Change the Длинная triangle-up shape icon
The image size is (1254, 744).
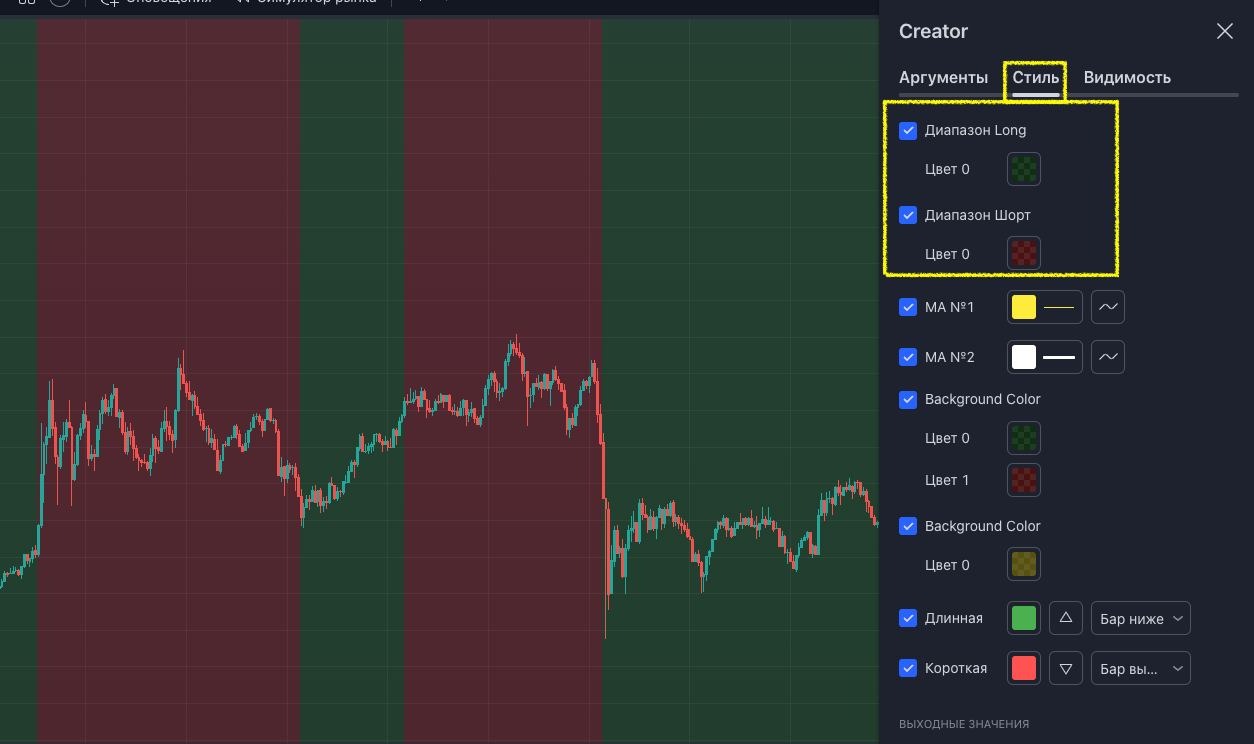(1066, 618)
